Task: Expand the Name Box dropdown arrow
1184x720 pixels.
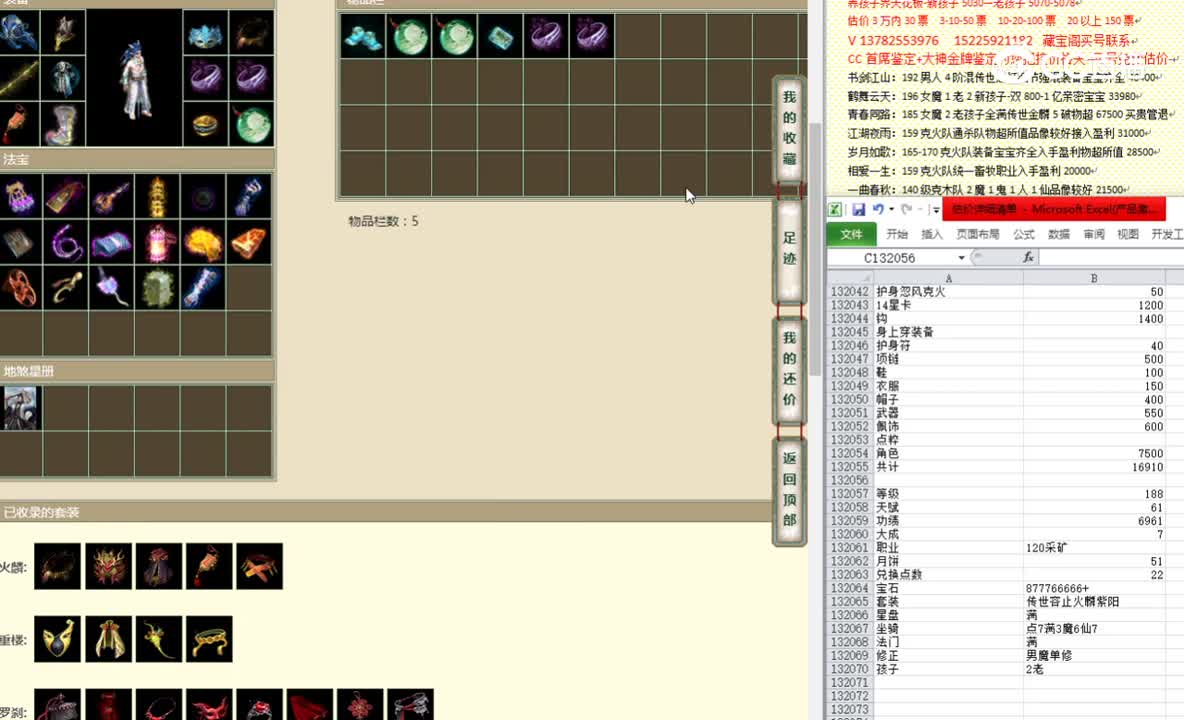Action: coord(961,258)
